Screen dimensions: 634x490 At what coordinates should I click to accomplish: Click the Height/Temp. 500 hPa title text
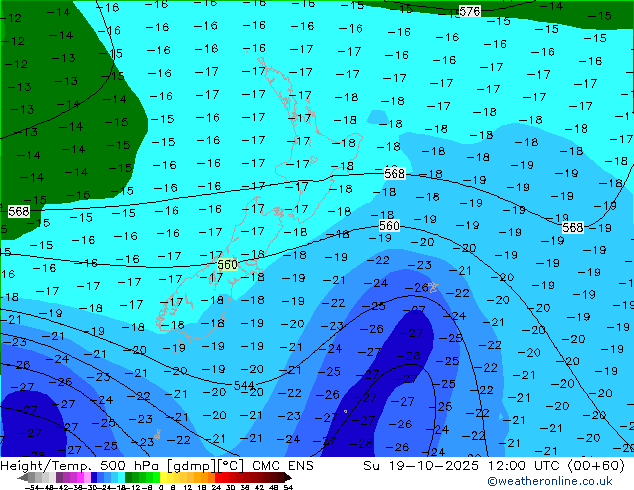[81, 466]
